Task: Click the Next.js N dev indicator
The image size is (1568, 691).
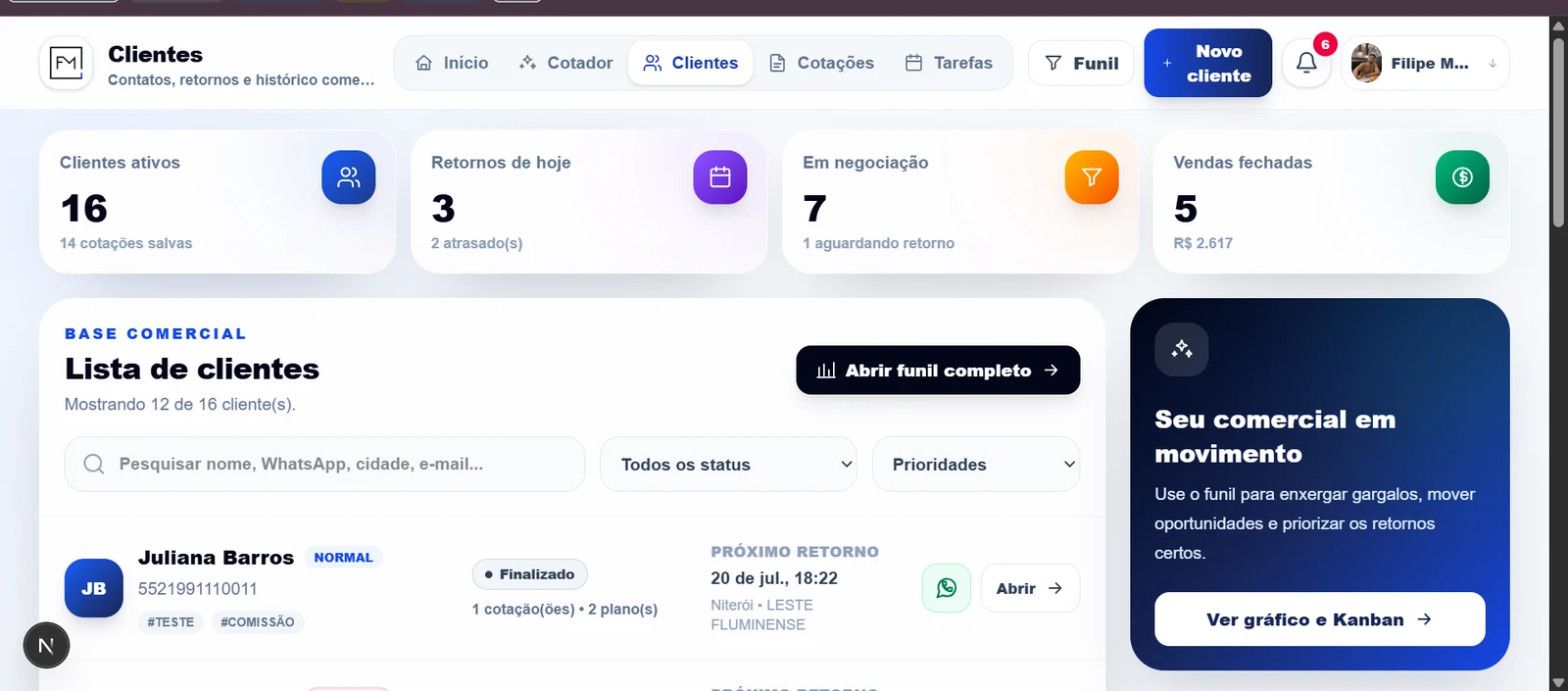Action: 46,646
